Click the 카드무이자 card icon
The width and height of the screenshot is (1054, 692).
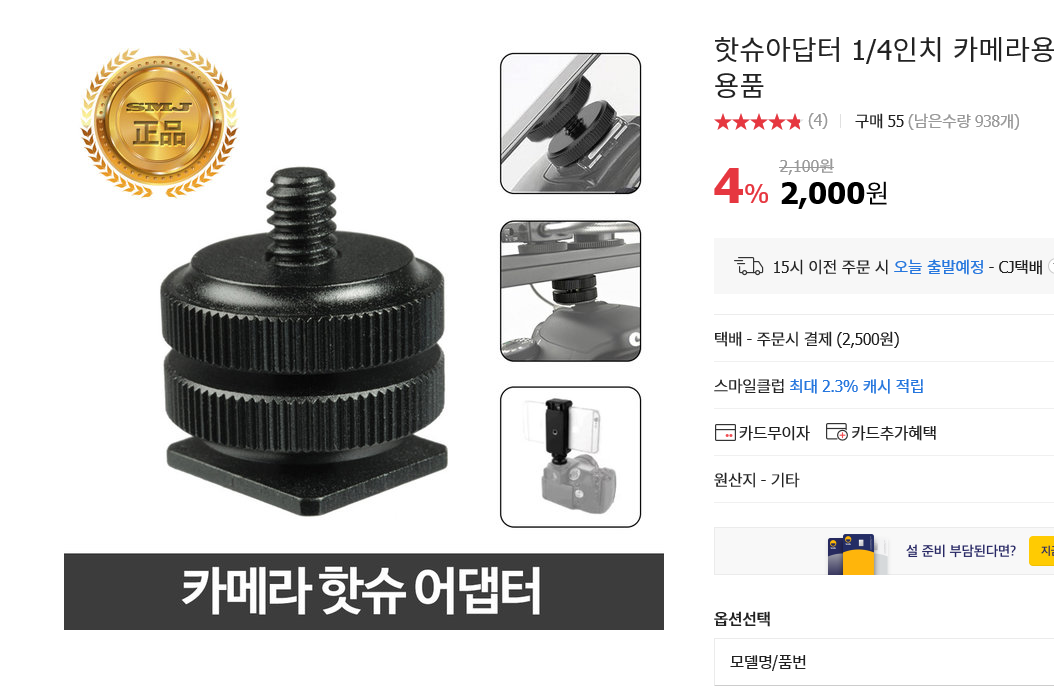pos(725,432)
